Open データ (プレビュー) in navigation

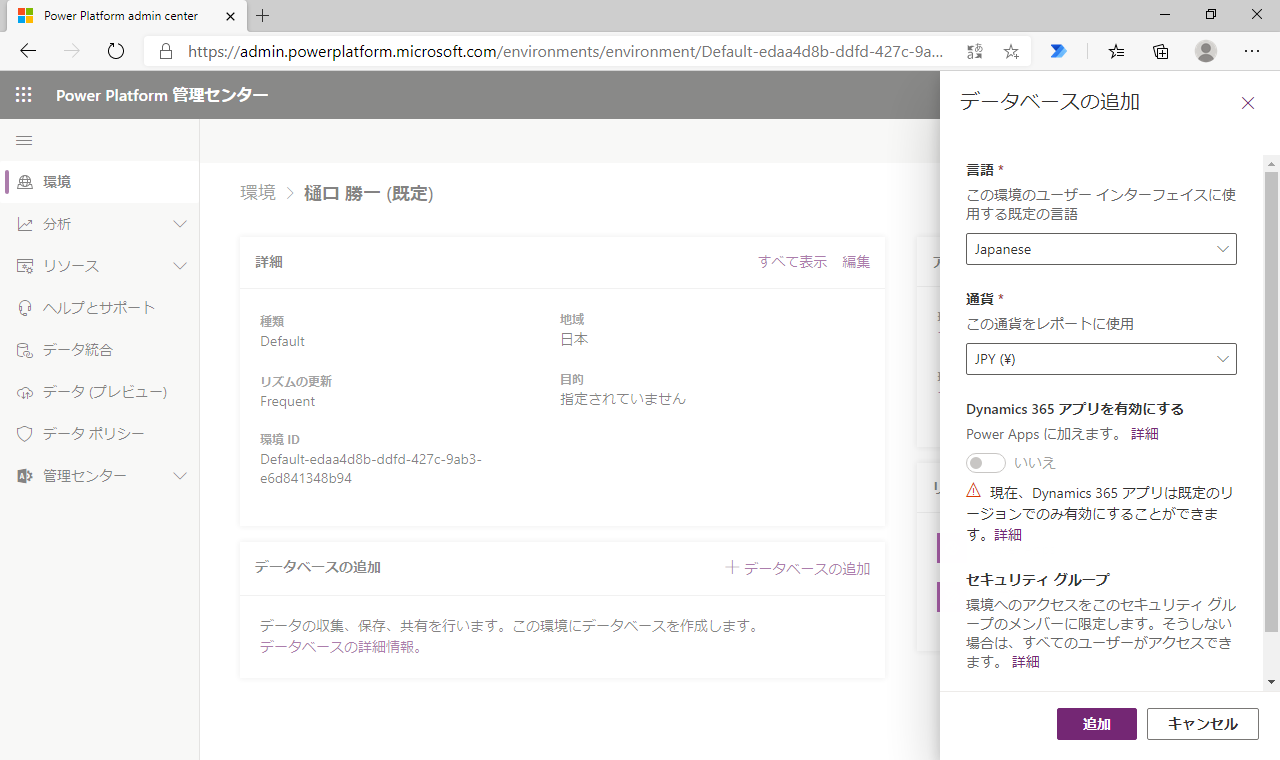[100, 392]
